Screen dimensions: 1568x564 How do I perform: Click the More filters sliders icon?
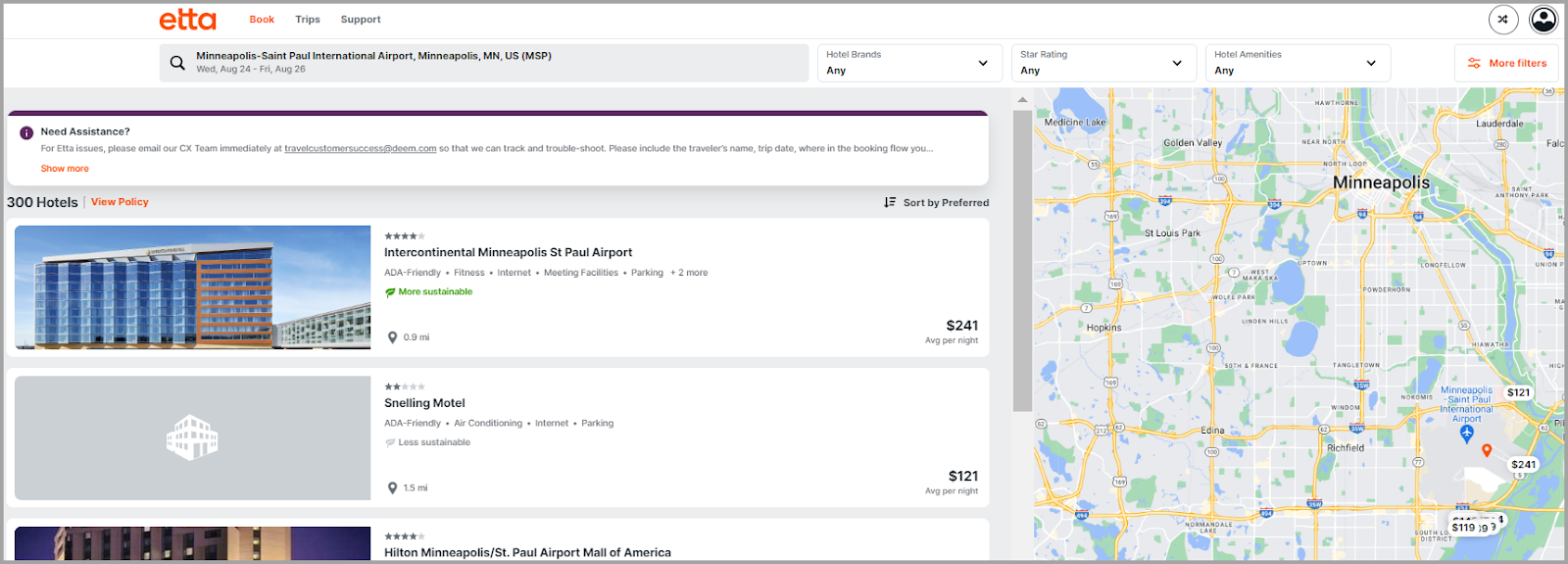tap(1474, 63)
